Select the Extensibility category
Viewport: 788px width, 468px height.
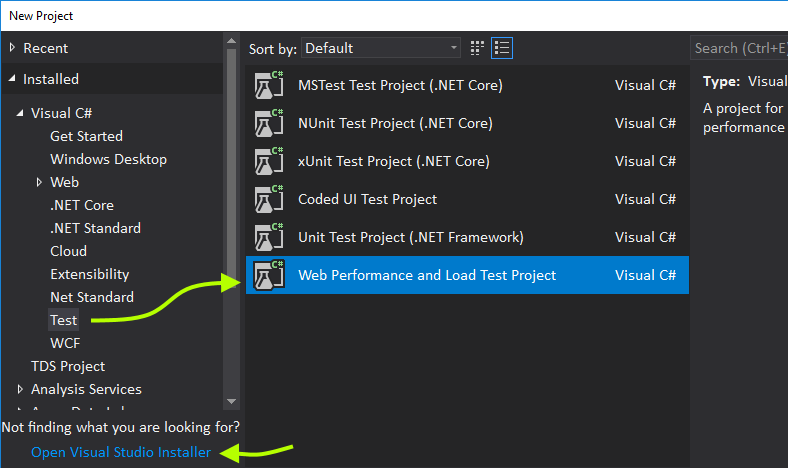89,274
